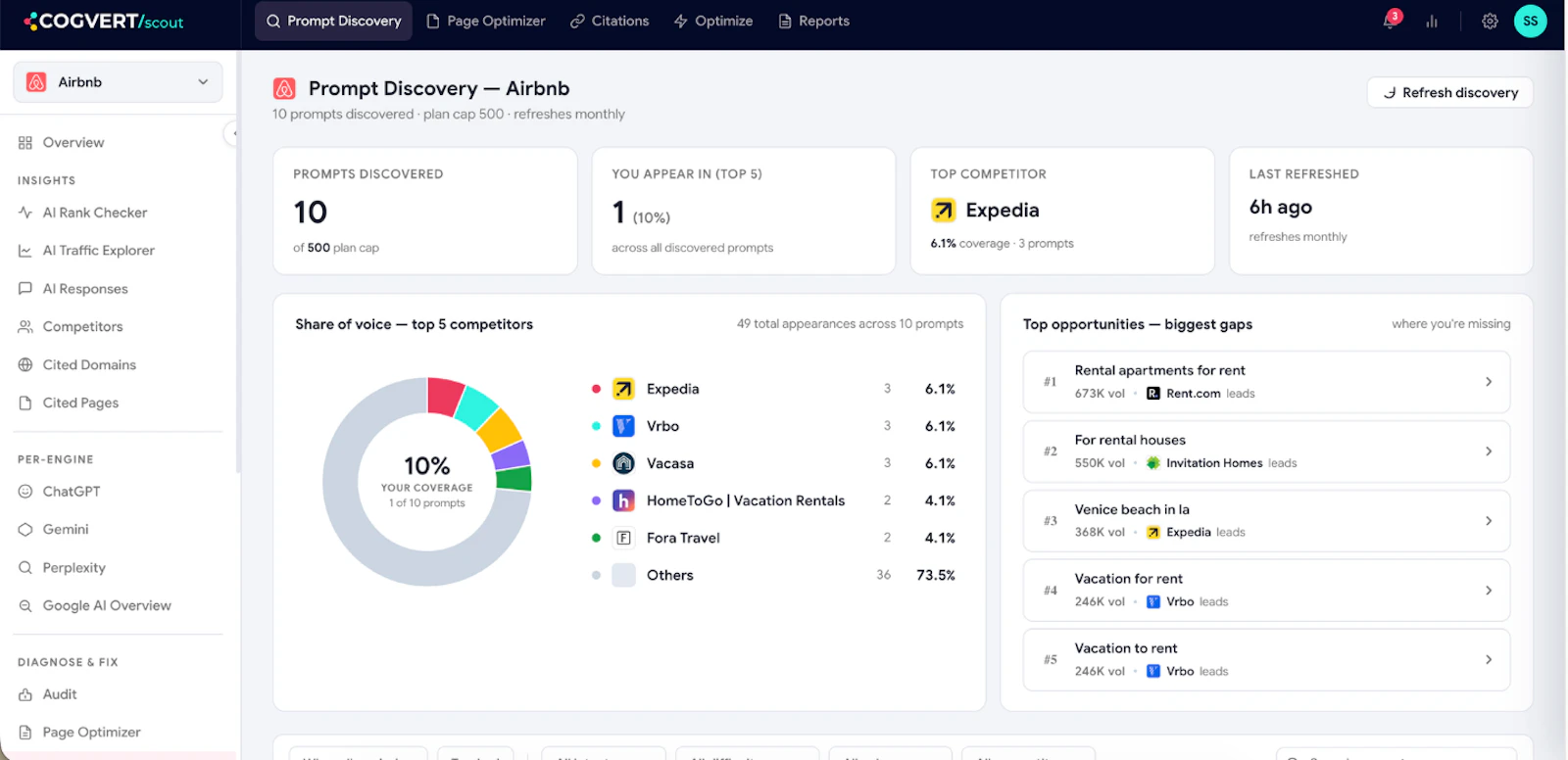
Task: Click the HomeToGo logo icon
Action: point(623,500)
